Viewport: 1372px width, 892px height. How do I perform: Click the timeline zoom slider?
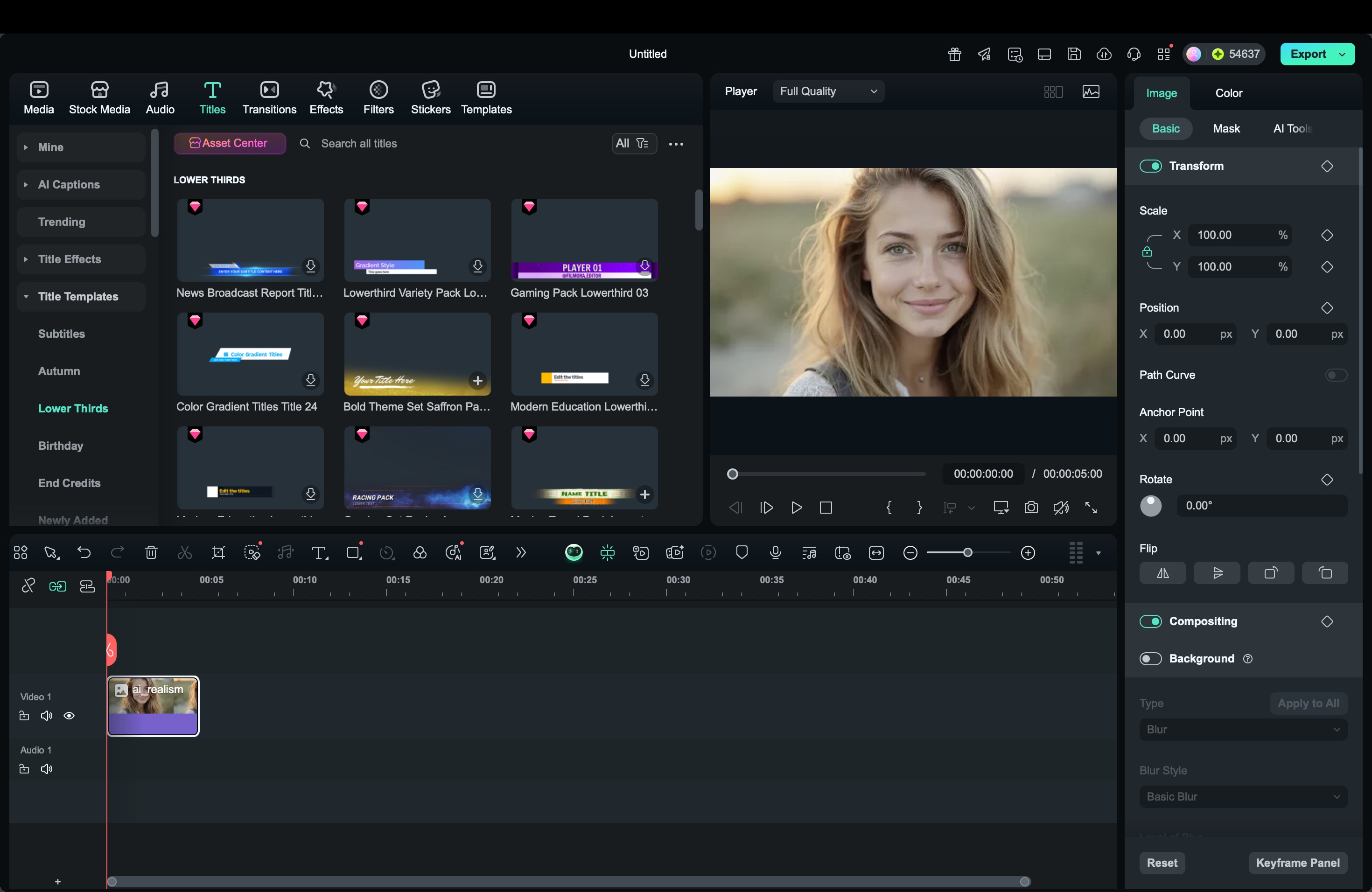coord(968,553)
